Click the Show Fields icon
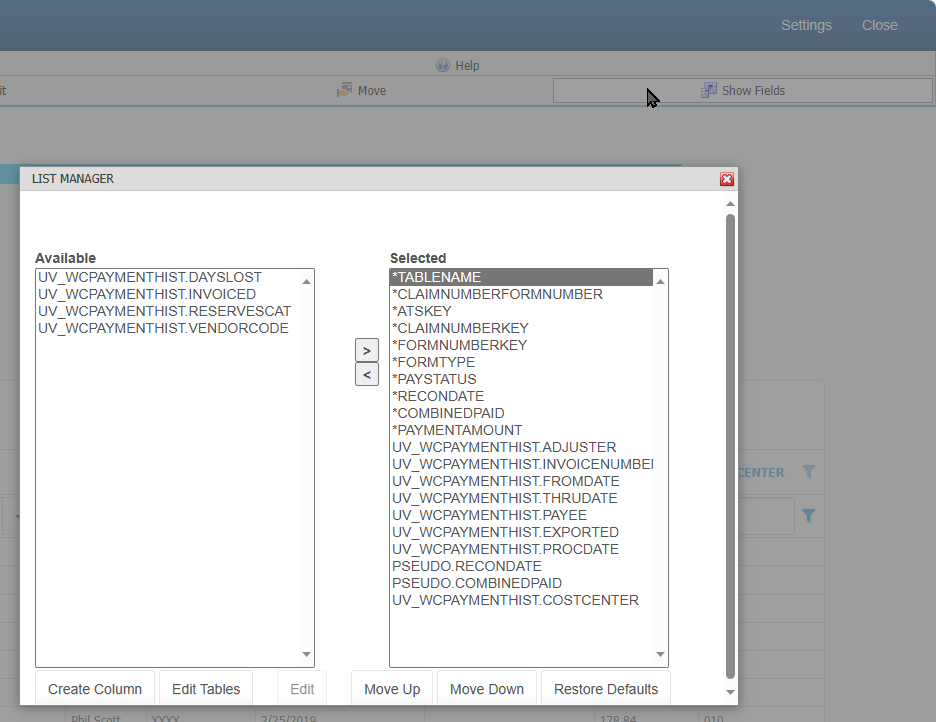Screen dimensions: 936x722 coord(708,90)
